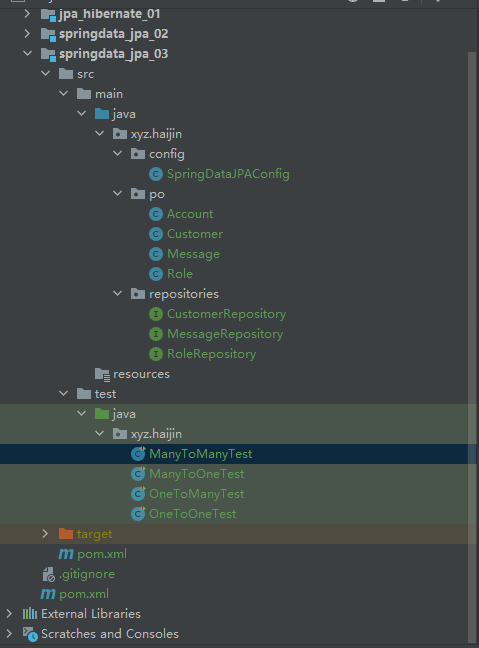Screen dimensions: 479x648
Task: Click the CustomerRepository interface icon
Action: [155, 314]
